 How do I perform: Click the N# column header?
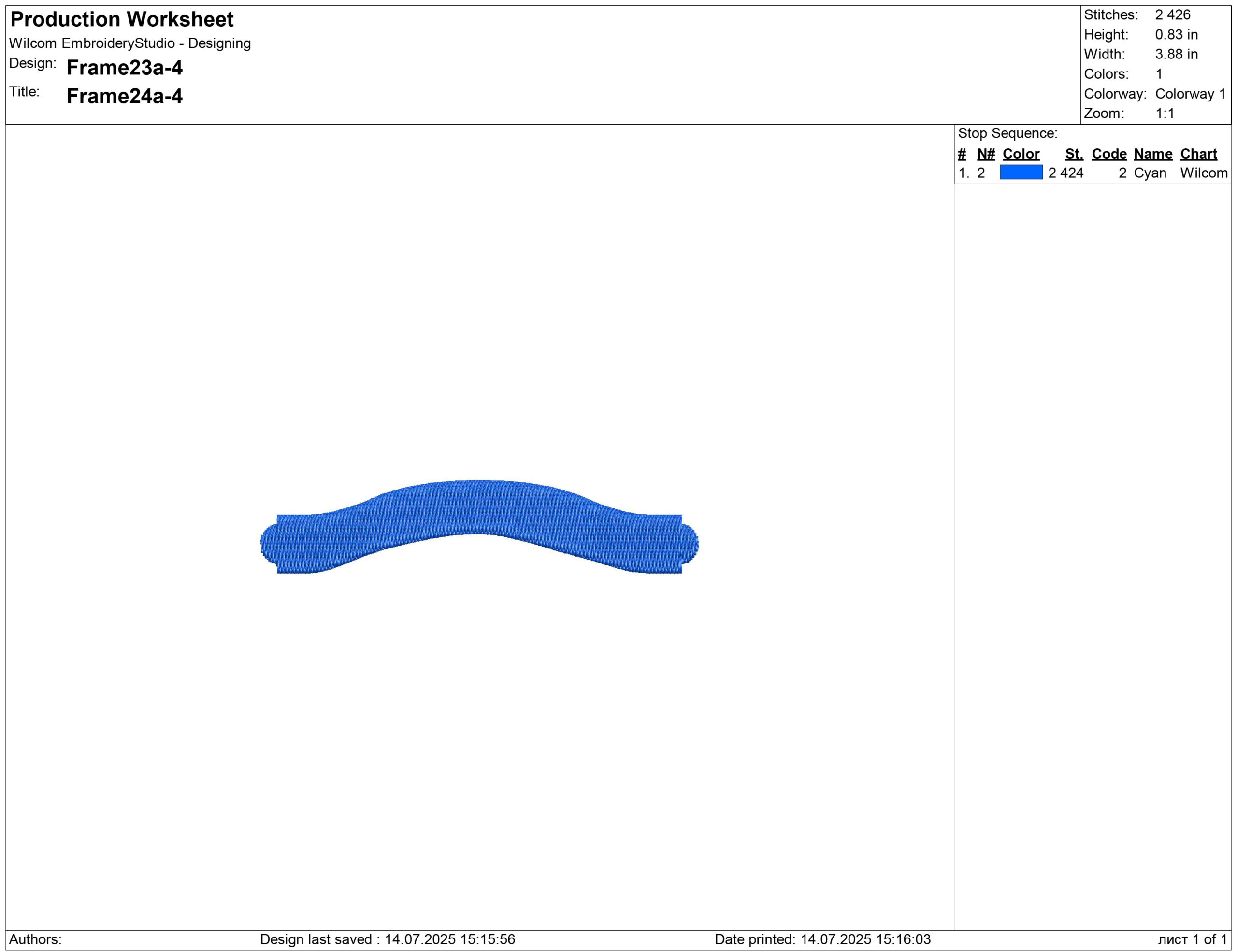click(986, 154)
